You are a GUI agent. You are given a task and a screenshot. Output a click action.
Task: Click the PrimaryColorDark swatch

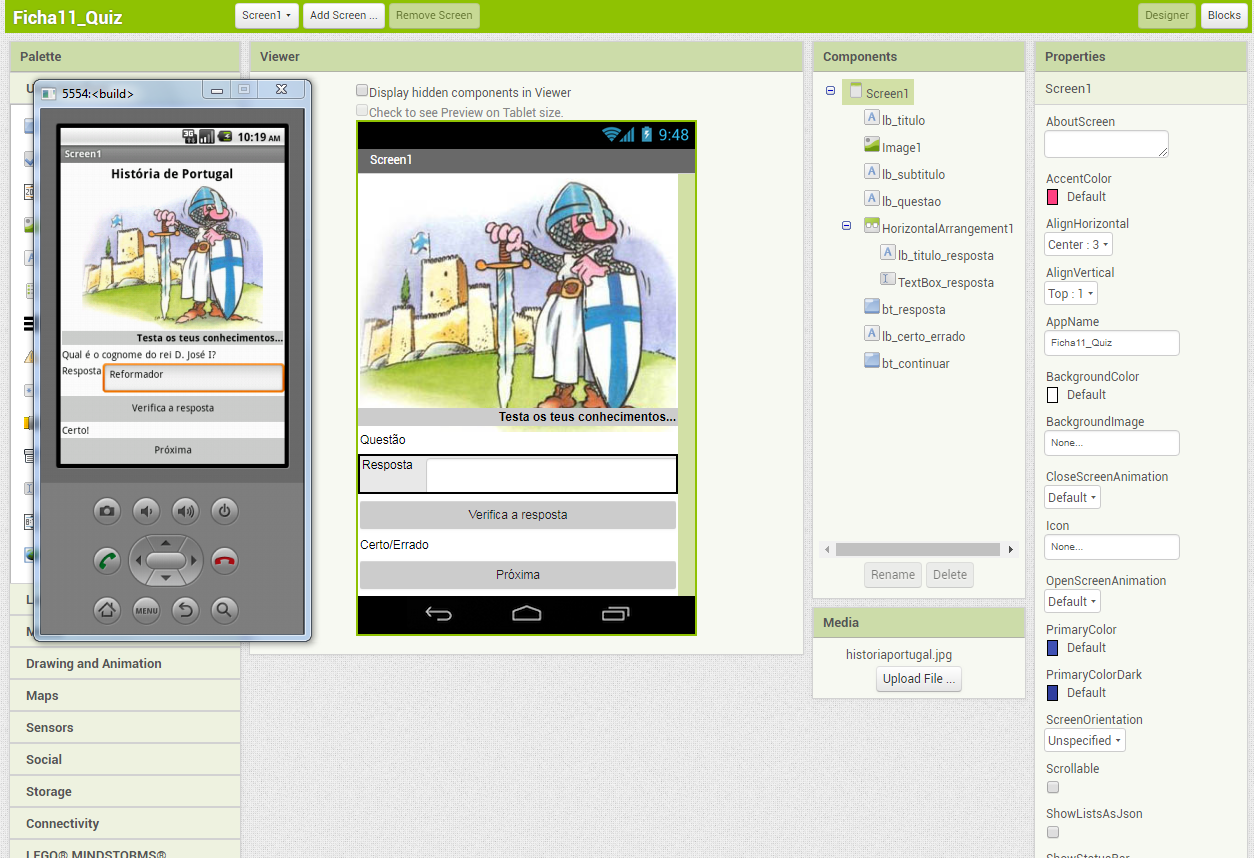point(1052,692)
